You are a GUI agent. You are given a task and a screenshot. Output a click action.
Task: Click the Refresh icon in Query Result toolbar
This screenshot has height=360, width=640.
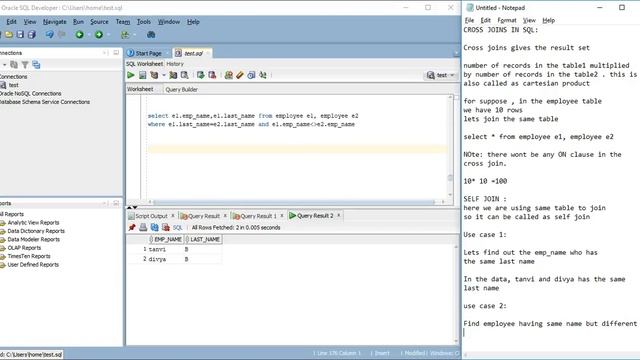(x=154, y=227)
